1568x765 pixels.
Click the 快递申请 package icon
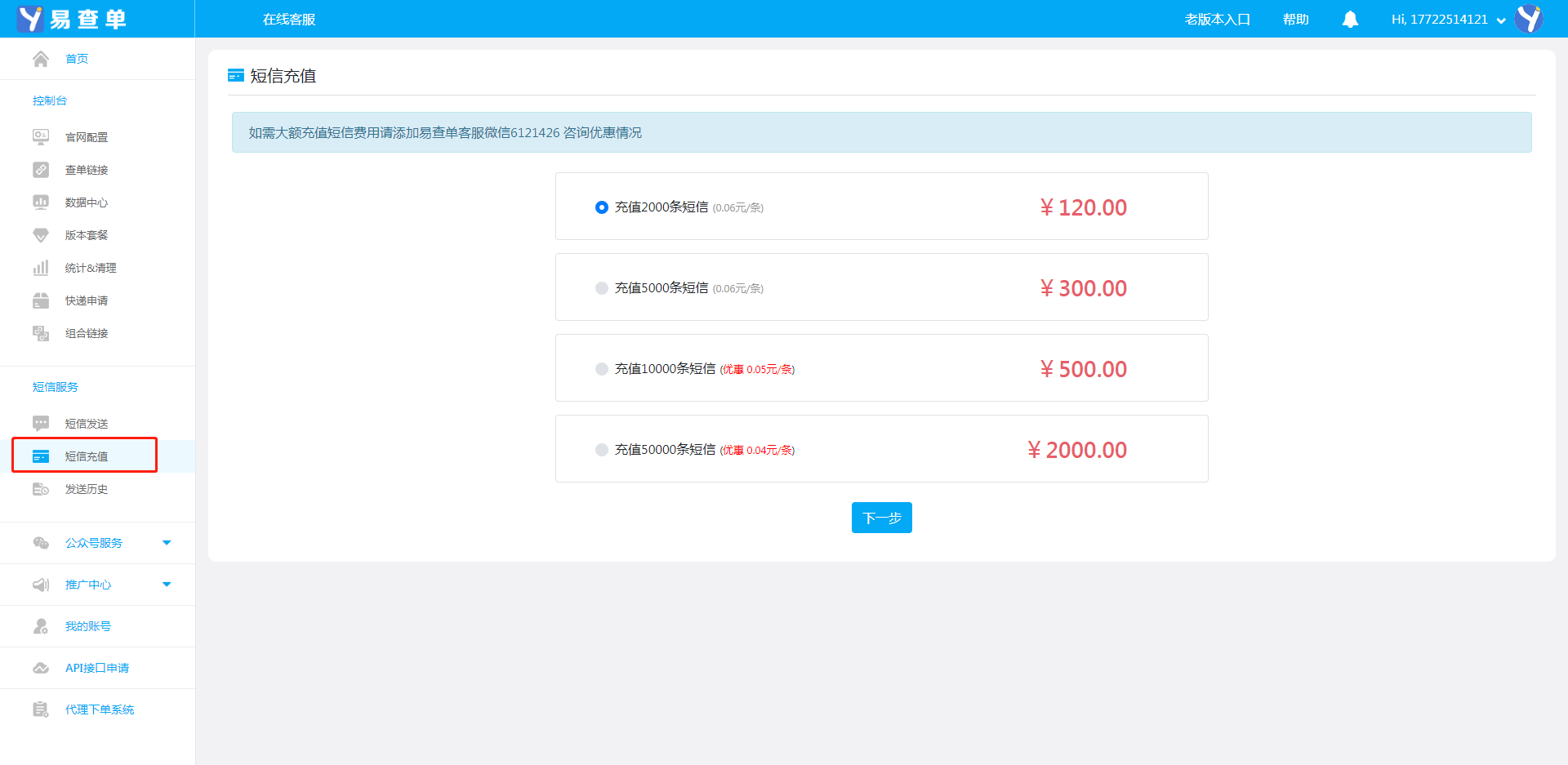[x=41, y=300]
